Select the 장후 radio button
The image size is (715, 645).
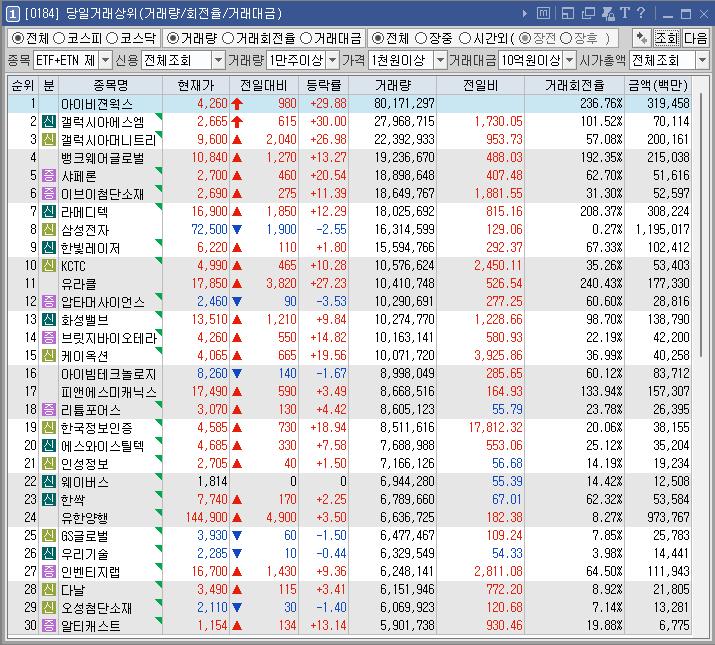566,38
